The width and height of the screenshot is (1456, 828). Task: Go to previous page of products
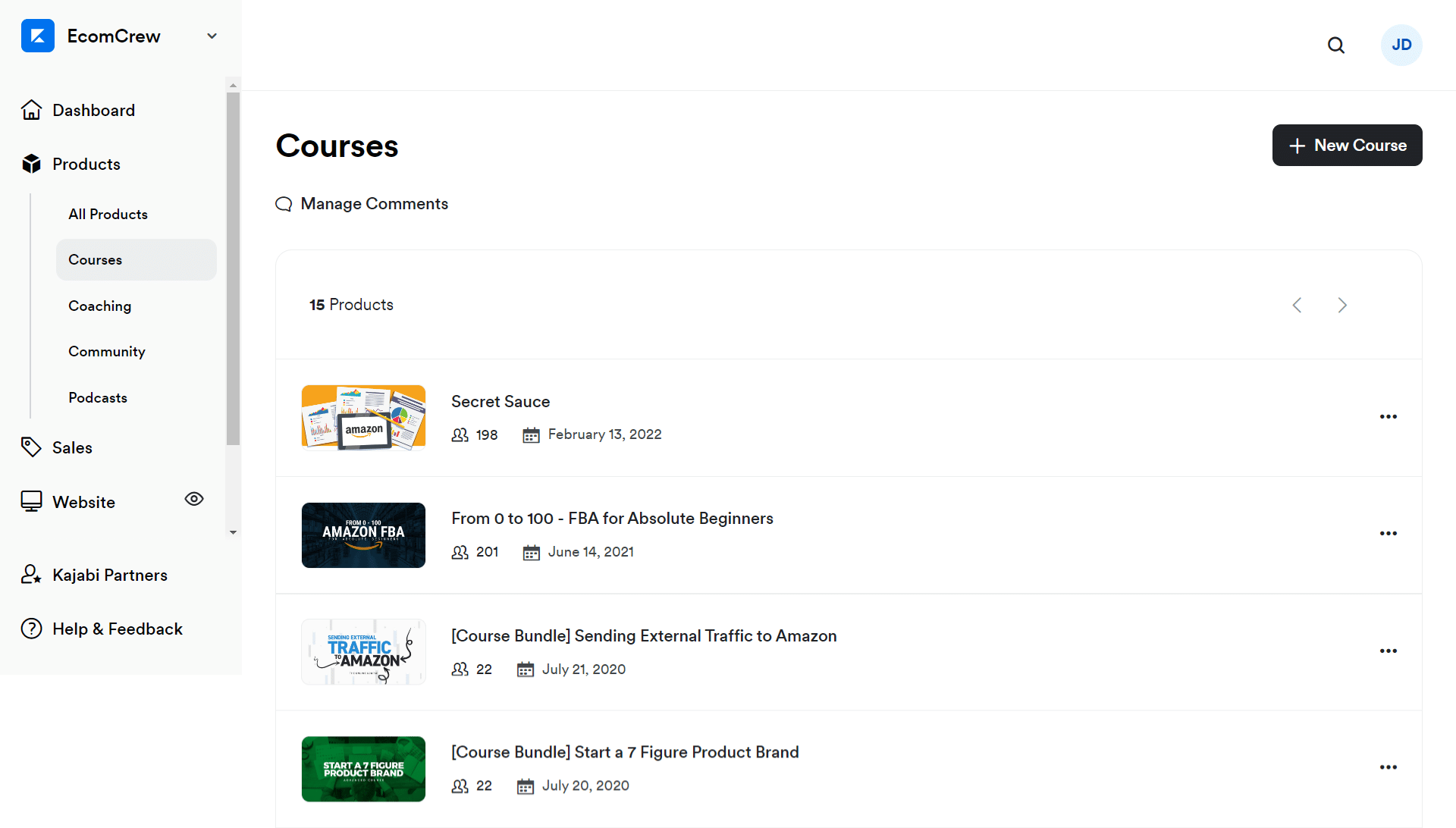coord(1297,305)
